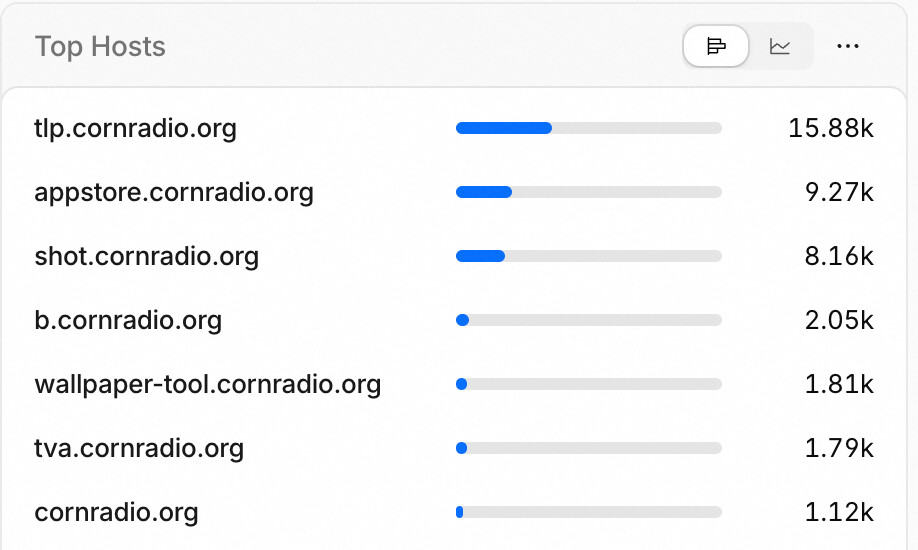Click the 15.88k request count
Screen dimensions: 918x550
(831, 128)
